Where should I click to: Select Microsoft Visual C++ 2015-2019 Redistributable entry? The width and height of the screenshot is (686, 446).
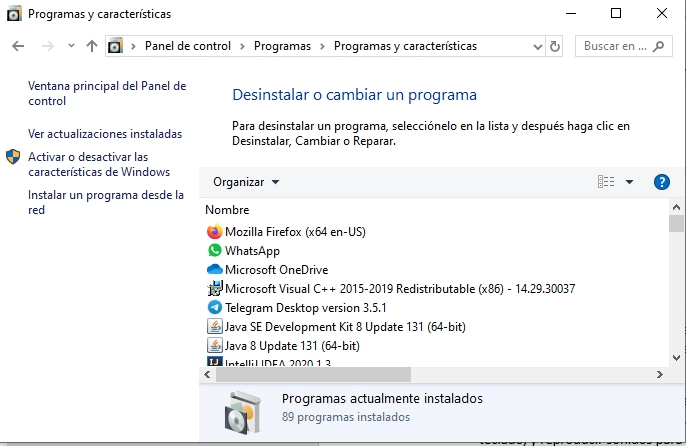click(x=400, y=289)
